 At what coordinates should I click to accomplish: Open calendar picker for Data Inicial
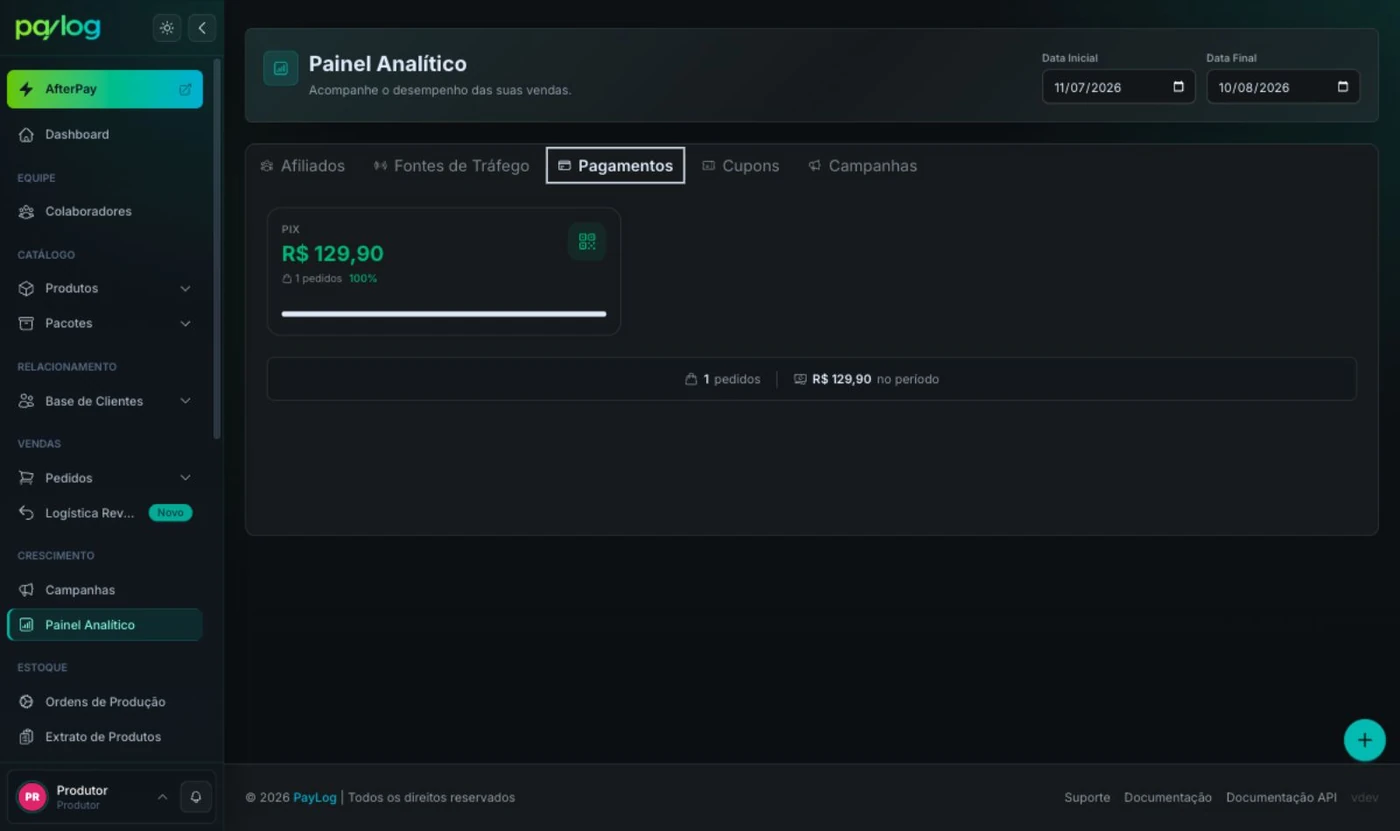1178,87
